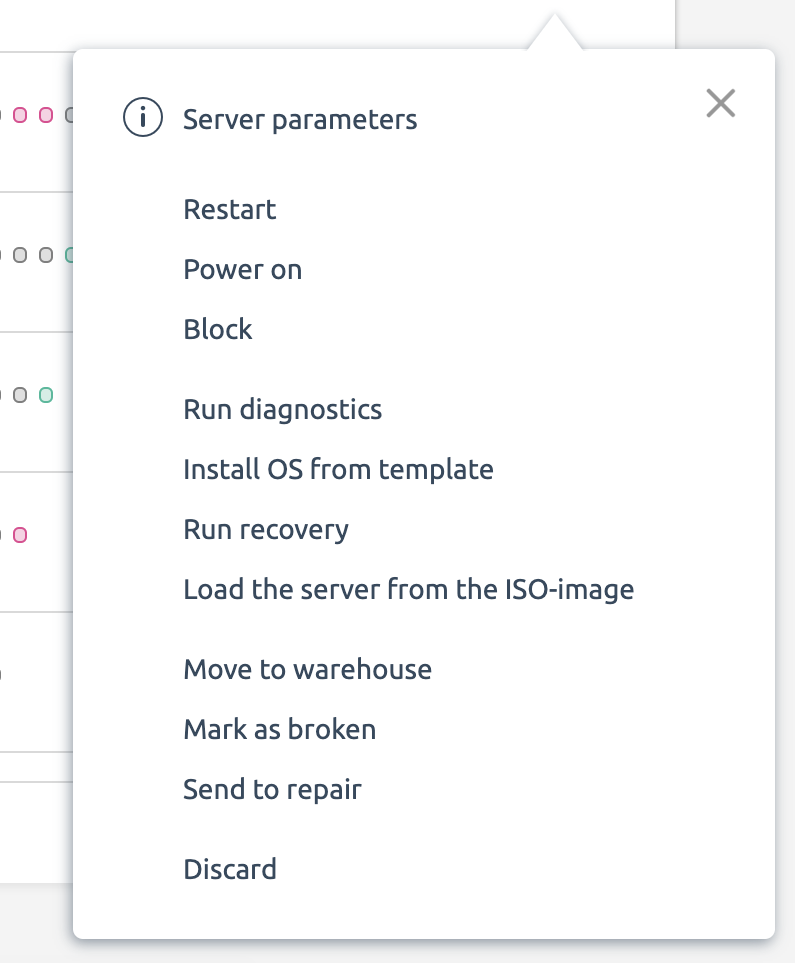Click green status indicator in third row
795x963 pixels.
click(46, 395)
